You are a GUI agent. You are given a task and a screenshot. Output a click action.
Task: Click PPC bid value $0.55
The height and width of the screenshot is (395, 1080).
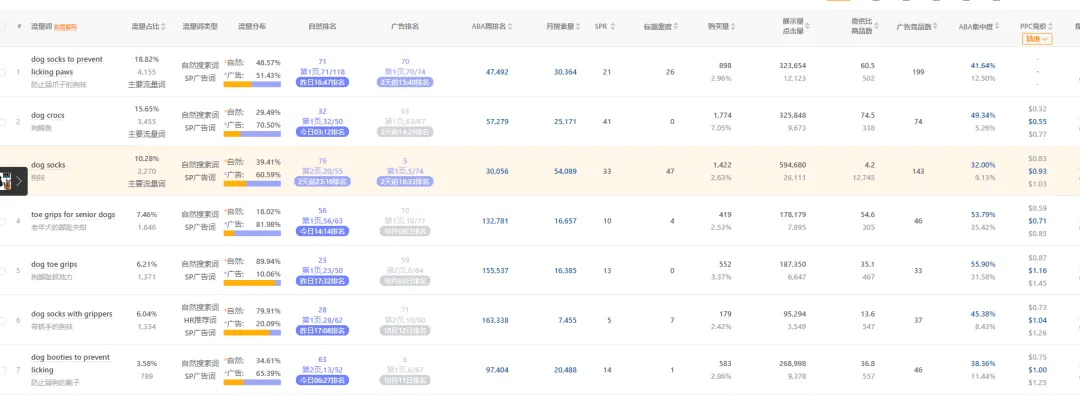pos(1037,122)
